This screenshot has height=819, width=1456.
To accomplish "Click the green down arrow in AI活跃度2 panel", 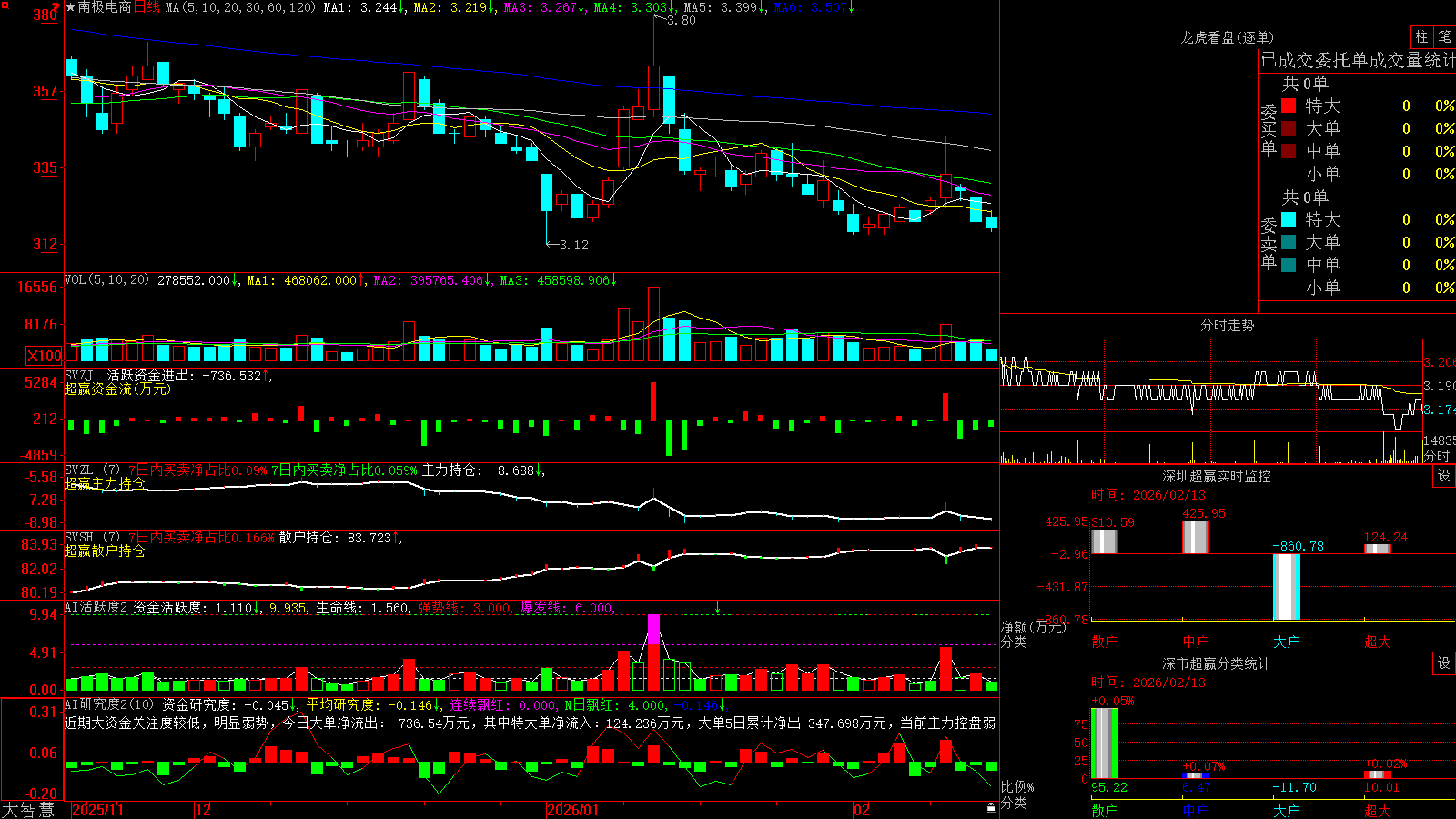I will pyautogui.click(x=718, y=607).
